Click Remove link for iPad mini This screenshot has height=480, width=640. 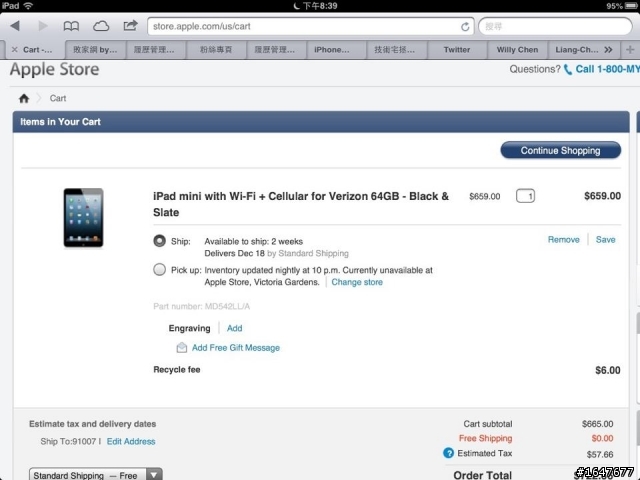(x=563, y=240)
